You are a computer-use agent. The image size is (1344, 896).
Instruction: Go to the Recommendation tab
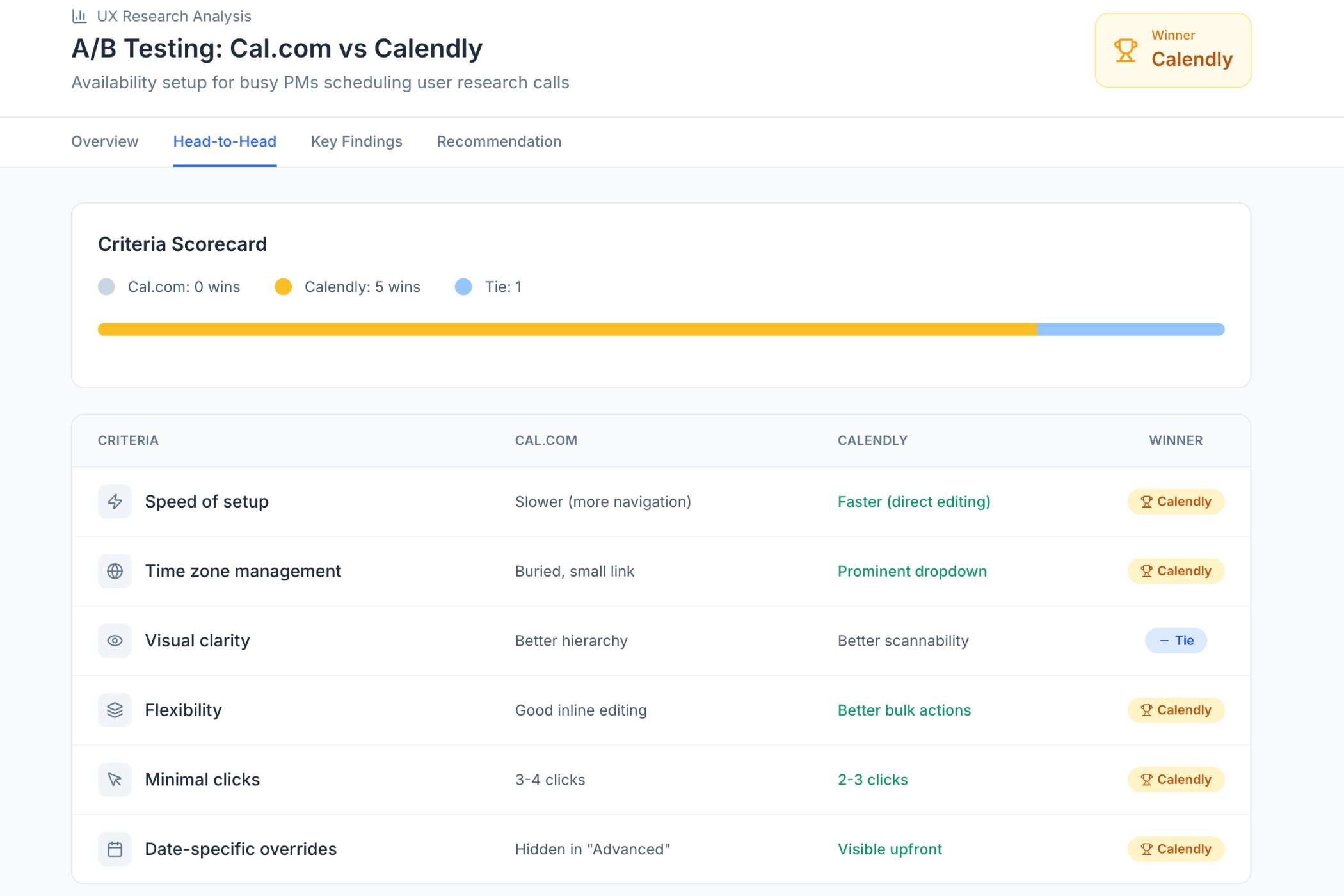coord(499,141)
